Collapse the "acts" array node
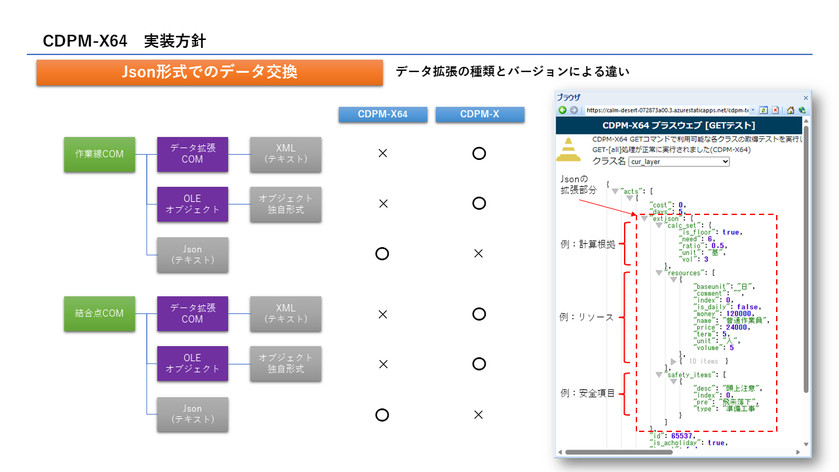This screenshot has height=472, width=839. 615,191
